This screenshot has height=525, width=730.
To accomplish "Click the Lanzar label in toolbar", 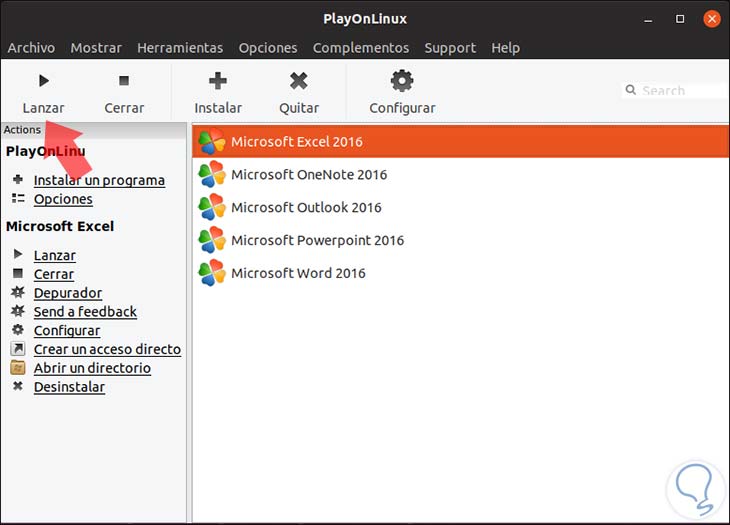I will click(43, 108).
